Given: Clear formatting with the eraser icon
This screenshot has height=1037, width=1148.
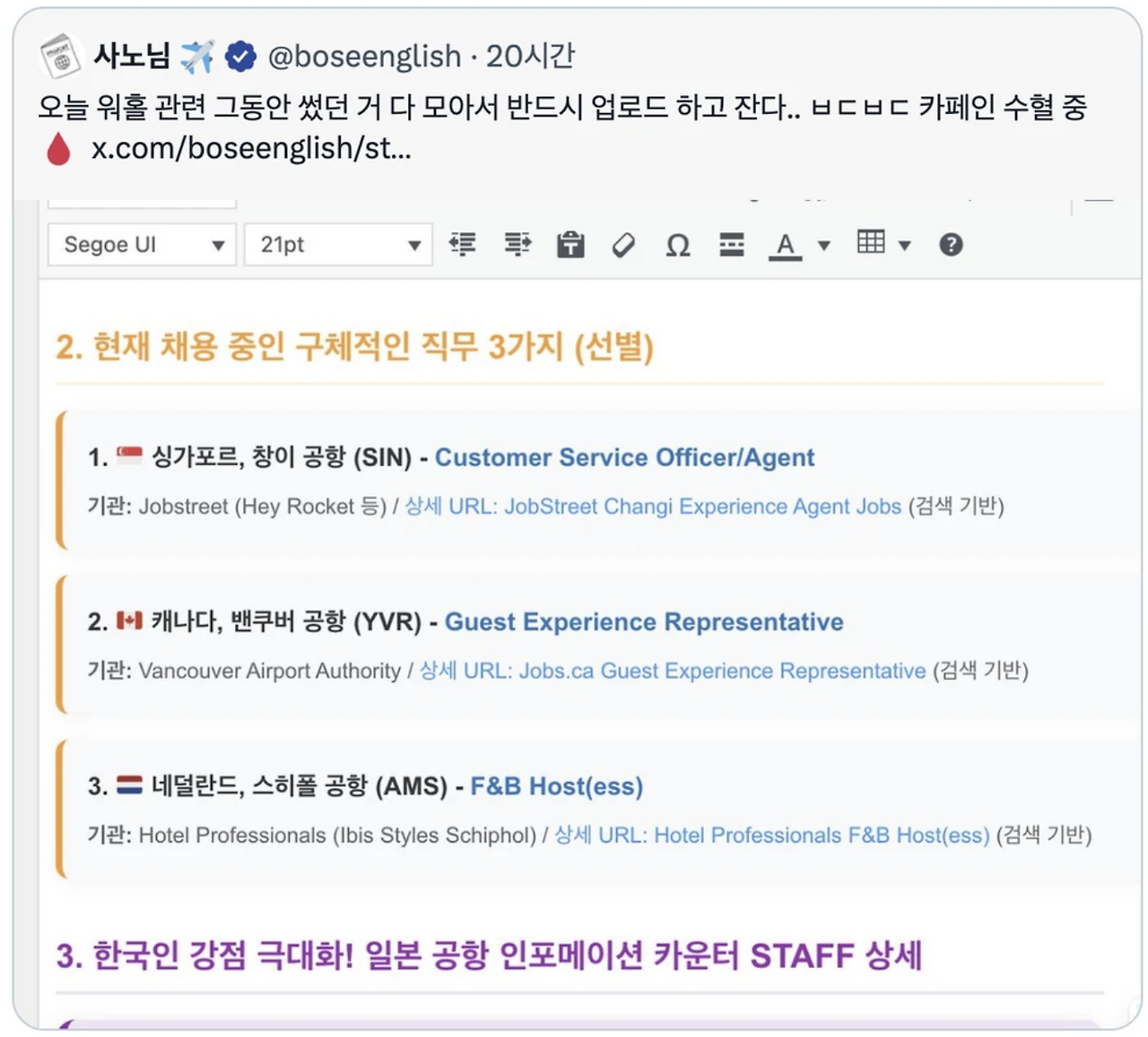Looking at the screenshot, I should [625, 243].
